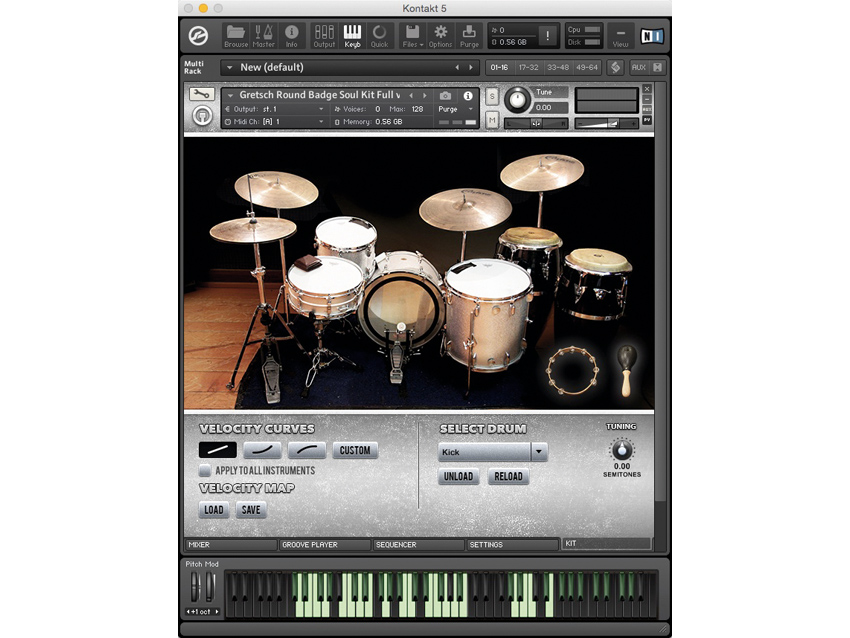This screenshot has width=850, height=638.
Task: Shift keyboard octave up arrow
Action: [x=217, y=611]
